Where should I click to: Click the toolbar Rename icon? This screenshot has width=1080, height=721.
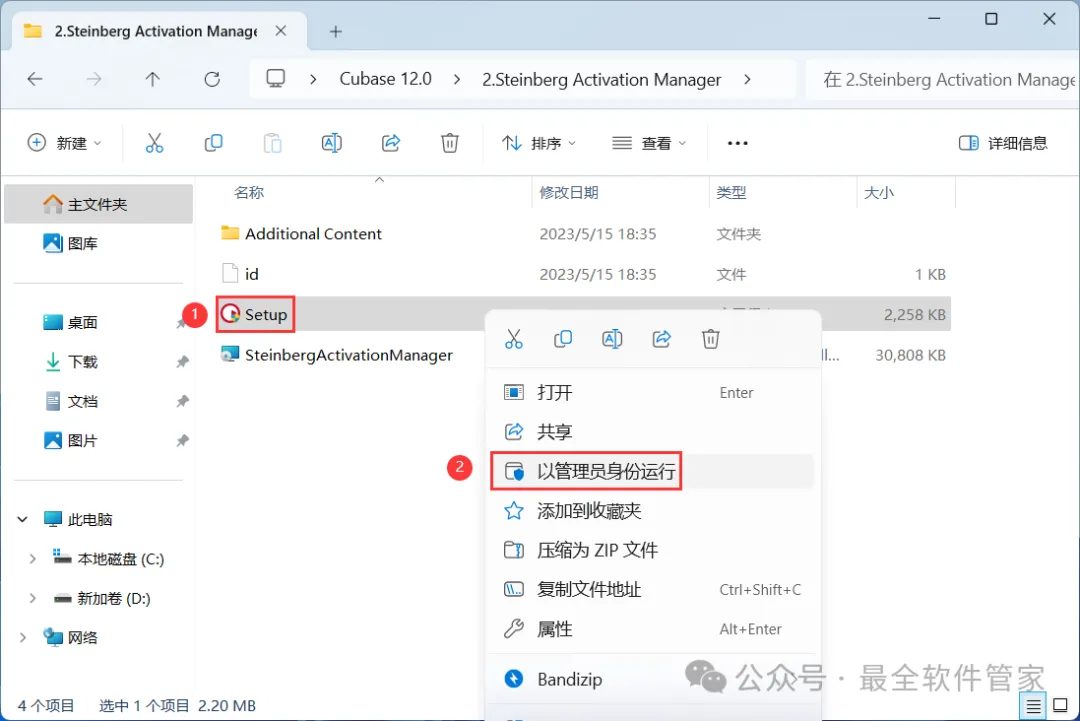[331, 143]
